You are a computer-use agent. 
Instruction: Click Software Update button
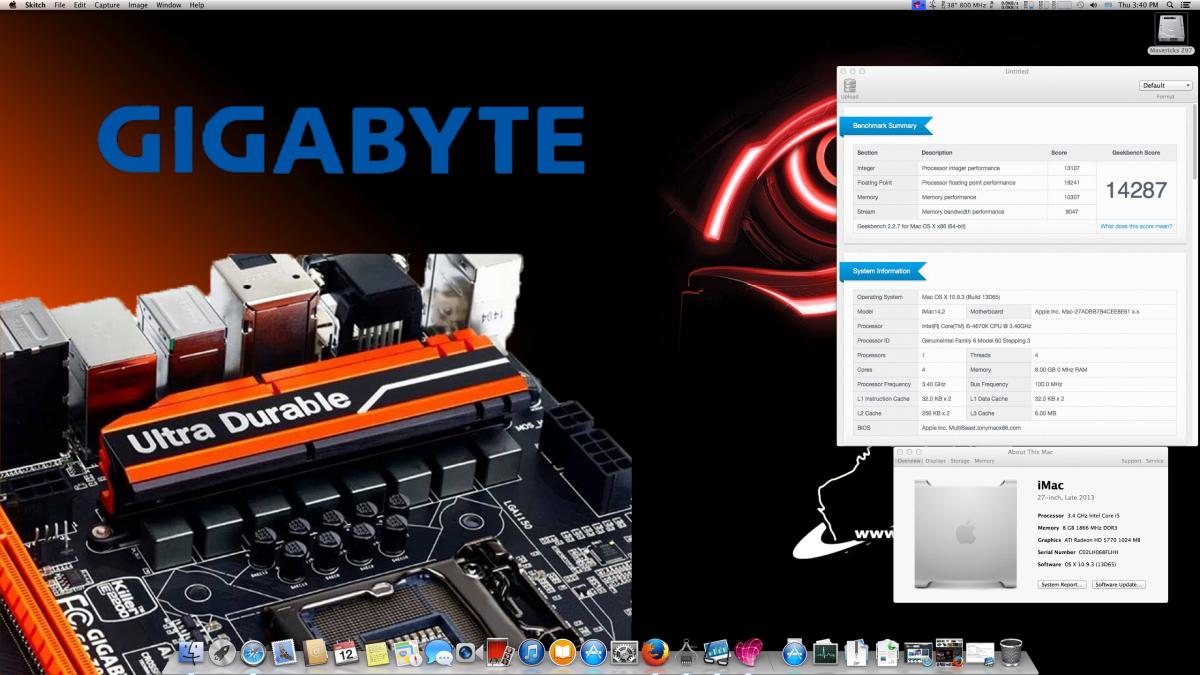1119,584
